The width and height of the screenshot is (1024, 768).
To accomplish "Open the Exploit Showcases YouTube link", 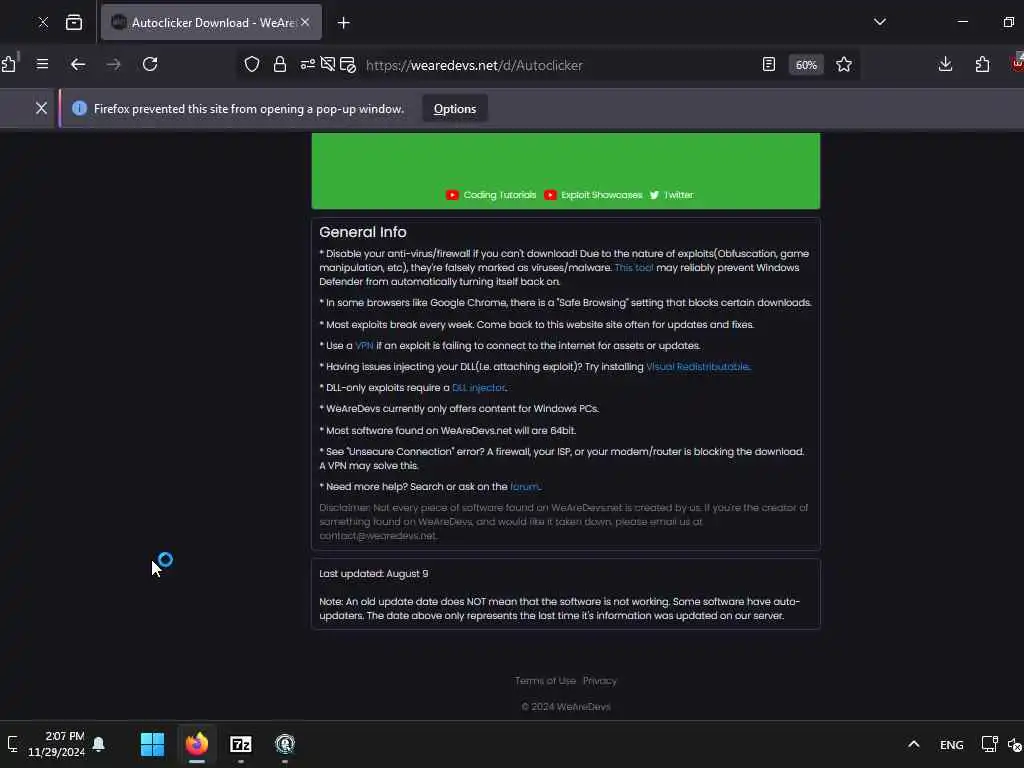I will point(593,195).
